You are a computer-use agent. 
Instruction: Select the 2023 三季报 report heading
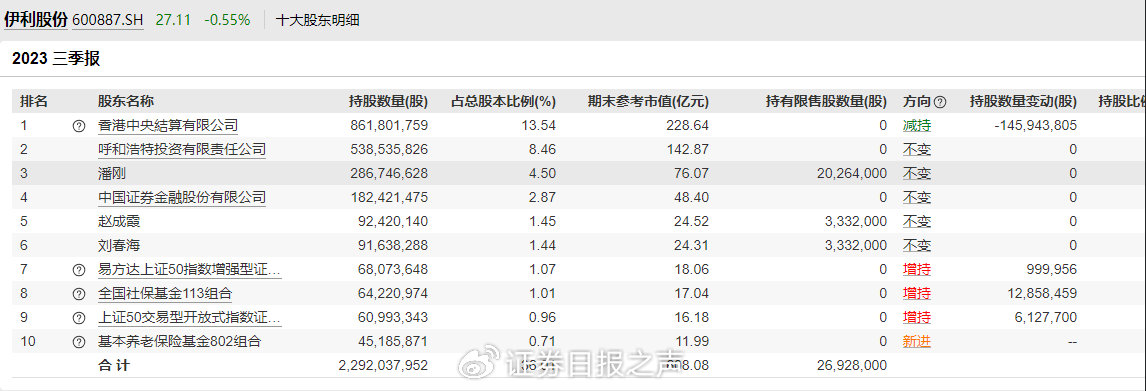click(x=56, y=59)
